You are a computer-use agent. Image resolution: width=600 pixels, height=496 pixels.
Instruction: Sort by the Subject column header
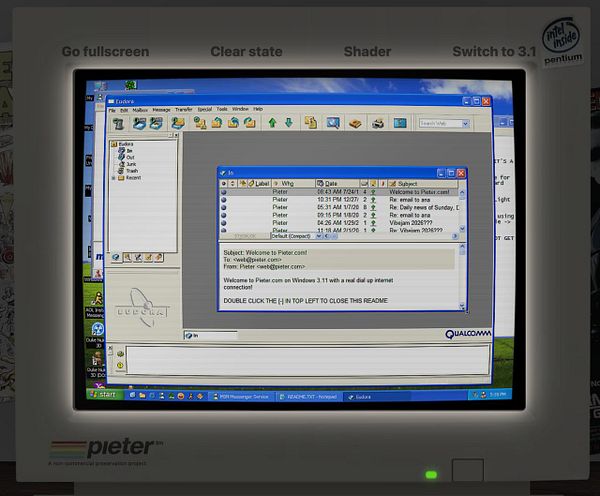(423, 184)
